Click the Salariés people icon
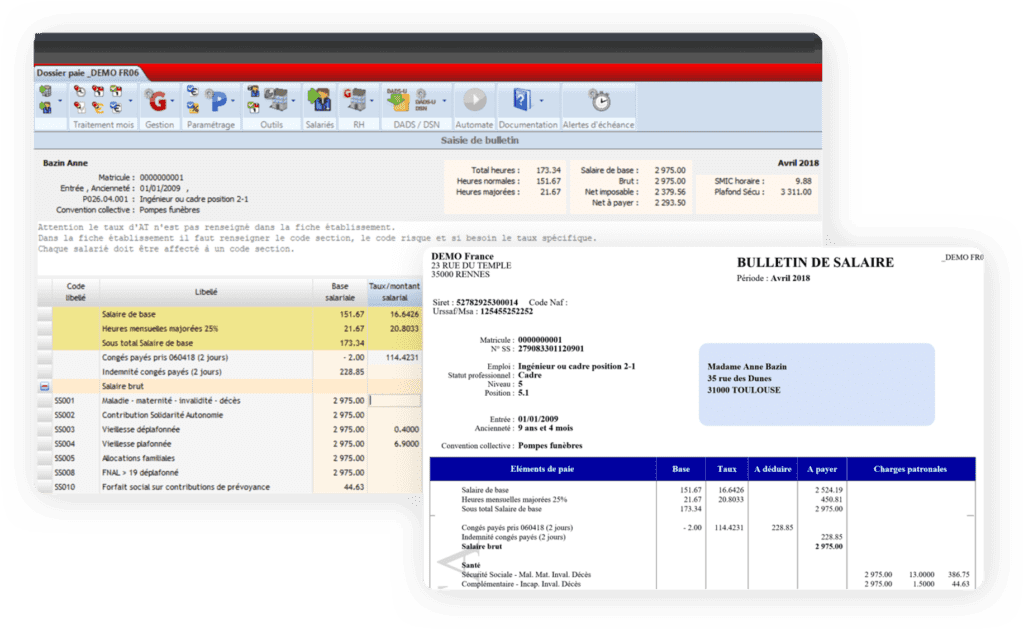Image resolution: width=1024 pixels, height=630 pixels. click(x=319, y=100)
